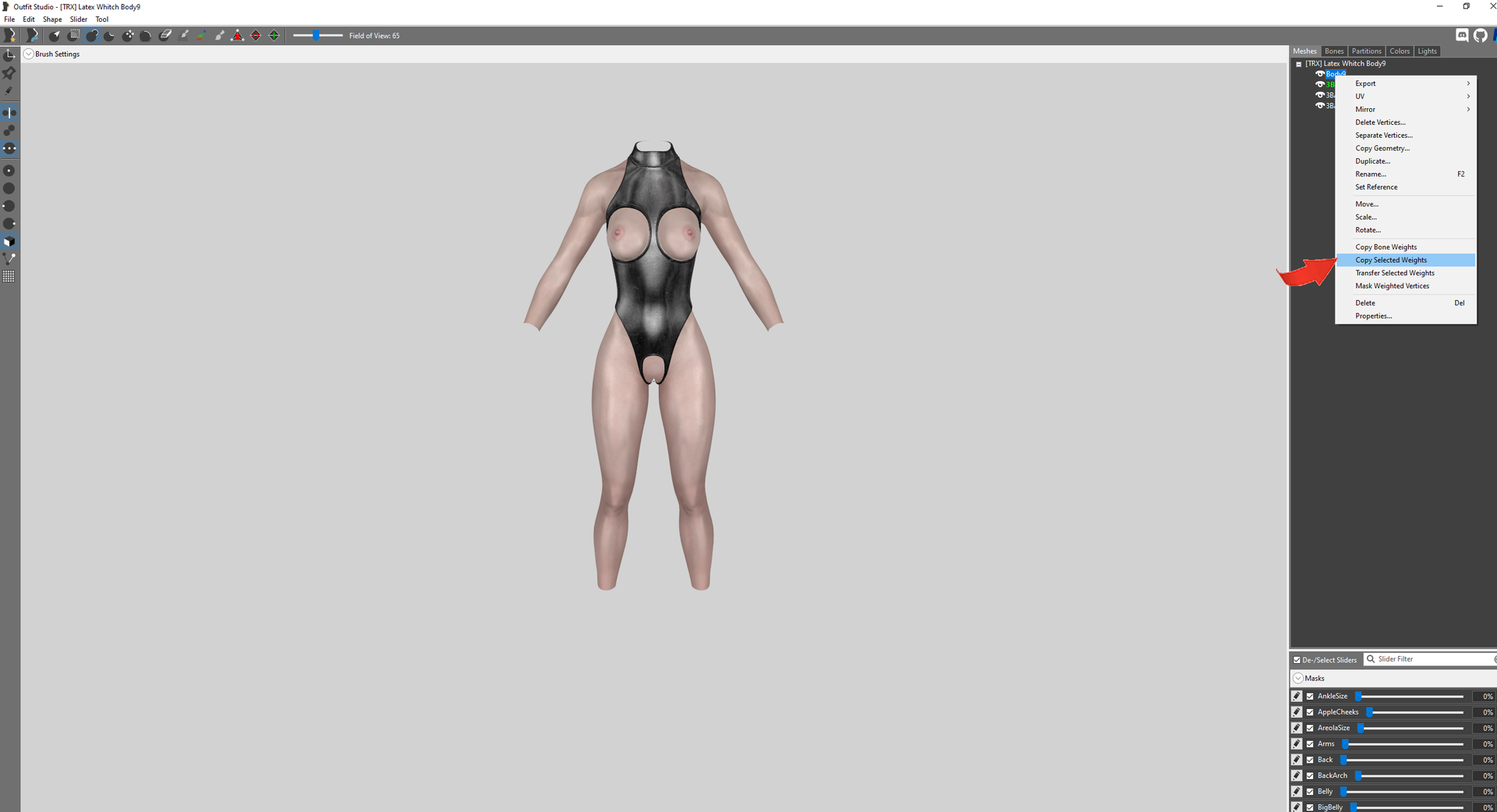This screenshot has height=812, width=1497.
Task: Activate the Move brush tool
Action: tap(129, 35)
